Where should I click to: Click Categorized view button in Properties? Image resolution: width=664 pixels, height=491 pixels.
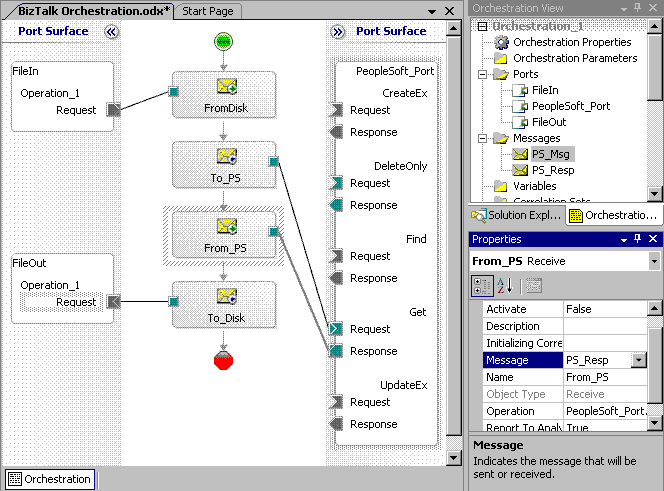click(x=482, y=286)
